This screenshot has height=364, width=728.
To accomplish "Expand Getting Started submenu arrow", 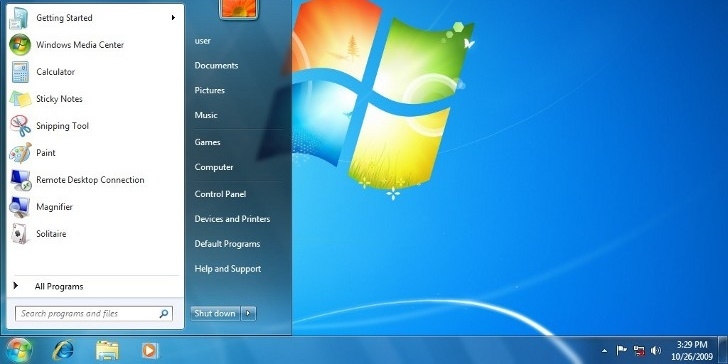I will (x=173, y=18).
